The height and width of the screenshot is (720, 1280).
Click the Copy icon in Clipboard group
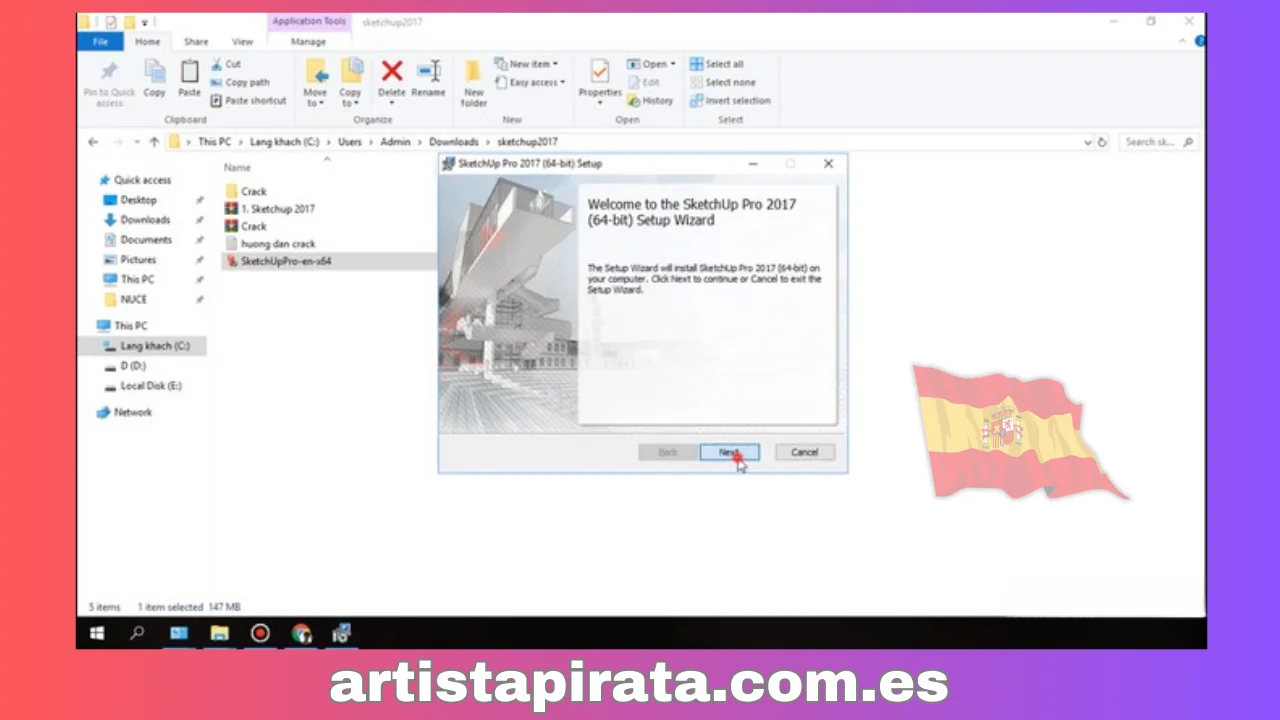tap(155, 71)
